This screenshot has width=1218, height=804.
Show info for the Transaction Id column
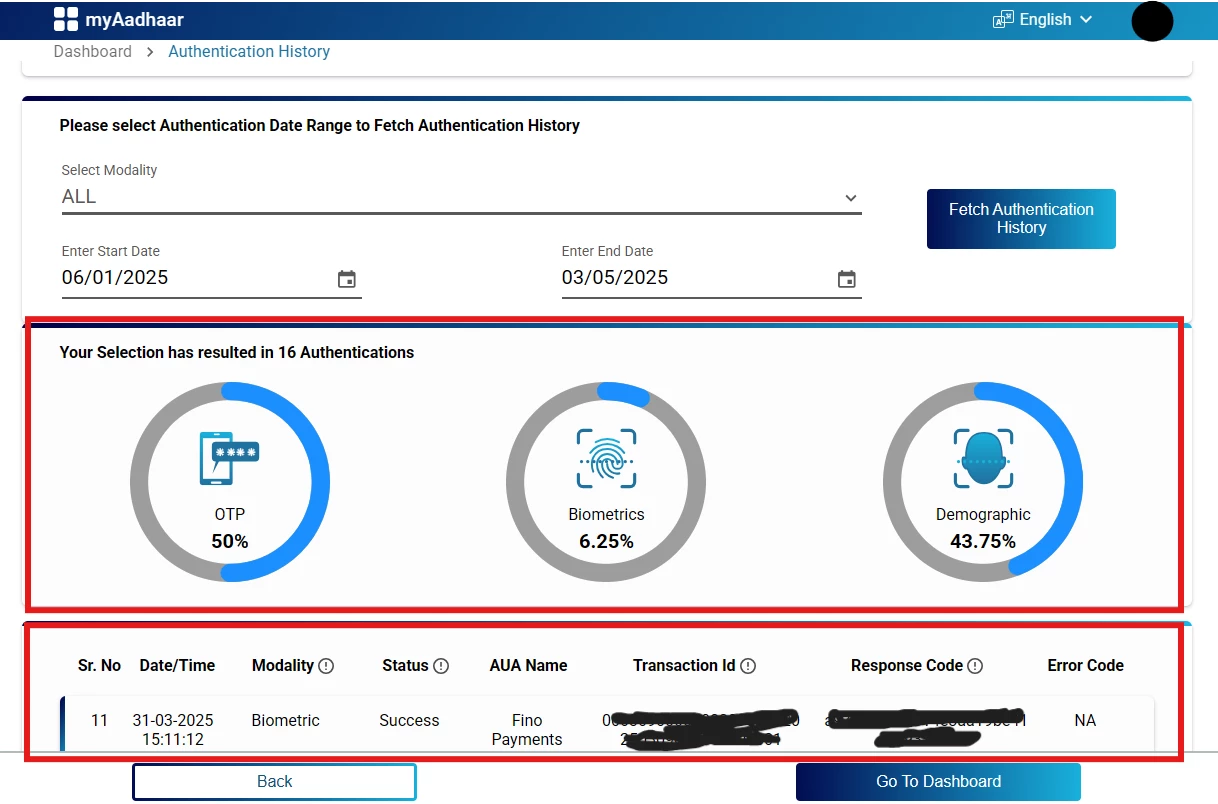coord(748,666)
